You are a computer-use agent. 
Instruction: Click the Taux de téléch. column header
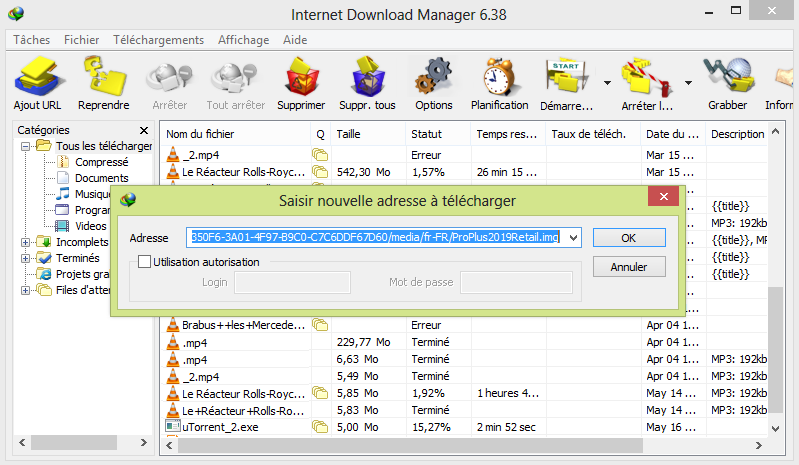[x=594, y=134]
